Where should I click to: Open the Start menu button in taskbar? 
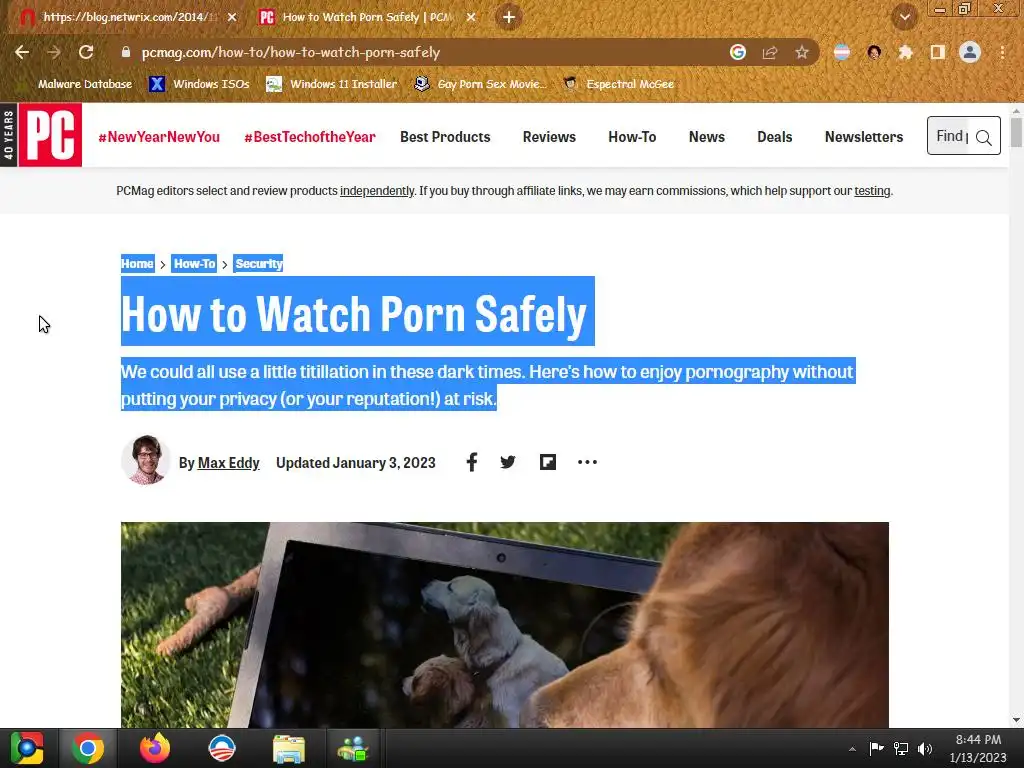(27, 748)
